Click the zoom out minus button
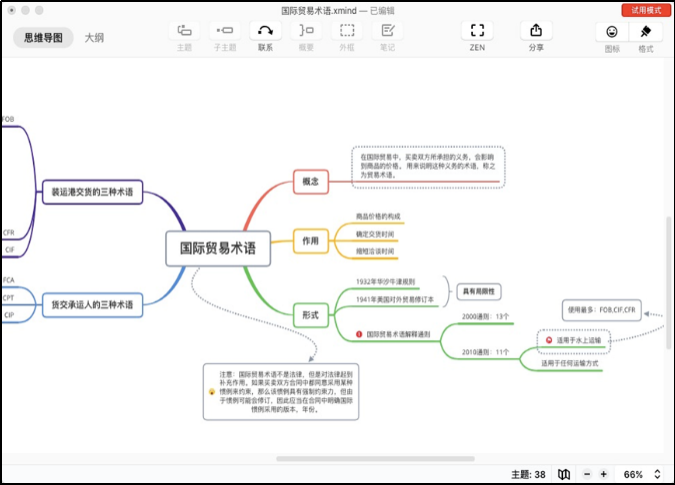This screenshot has height=485, width=675. pos(586,473)
